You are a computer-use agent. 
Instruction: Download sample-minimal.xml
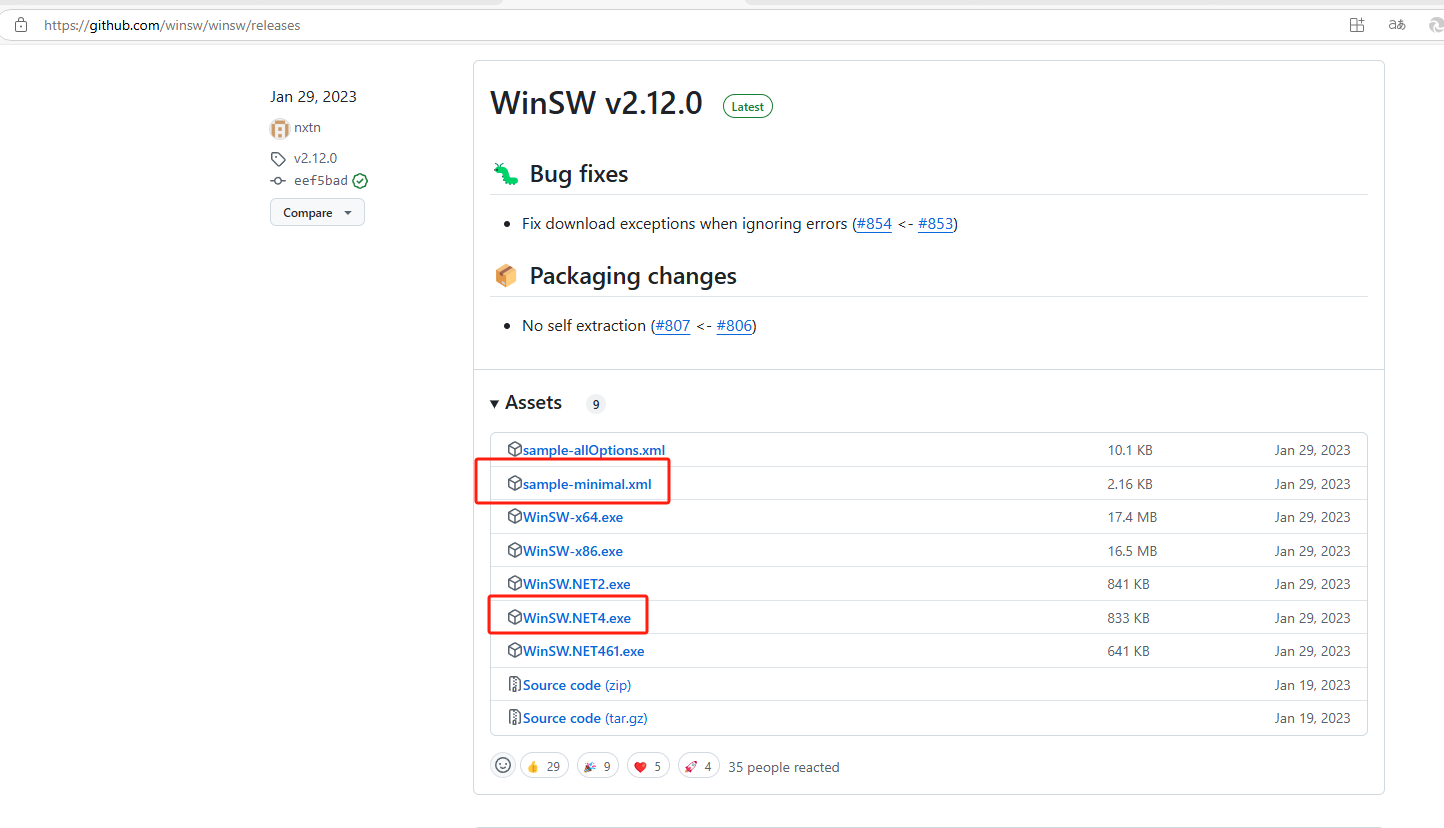[x=587, y=484]
